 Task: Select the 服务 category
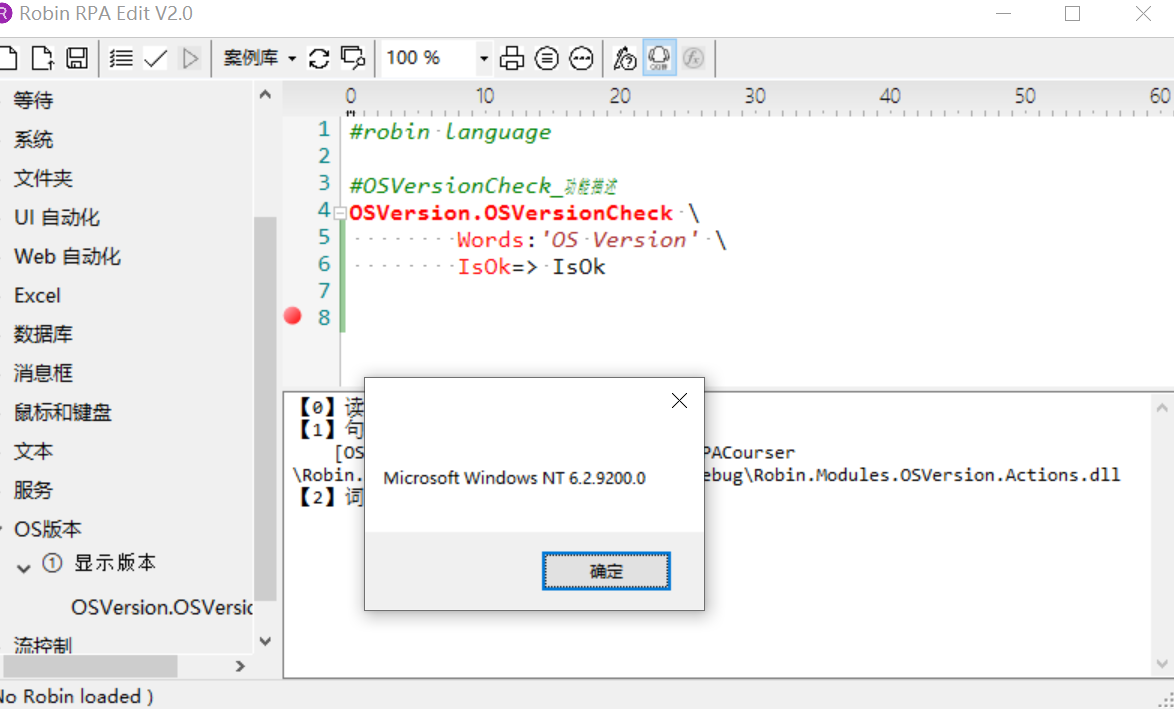(34, 490)
